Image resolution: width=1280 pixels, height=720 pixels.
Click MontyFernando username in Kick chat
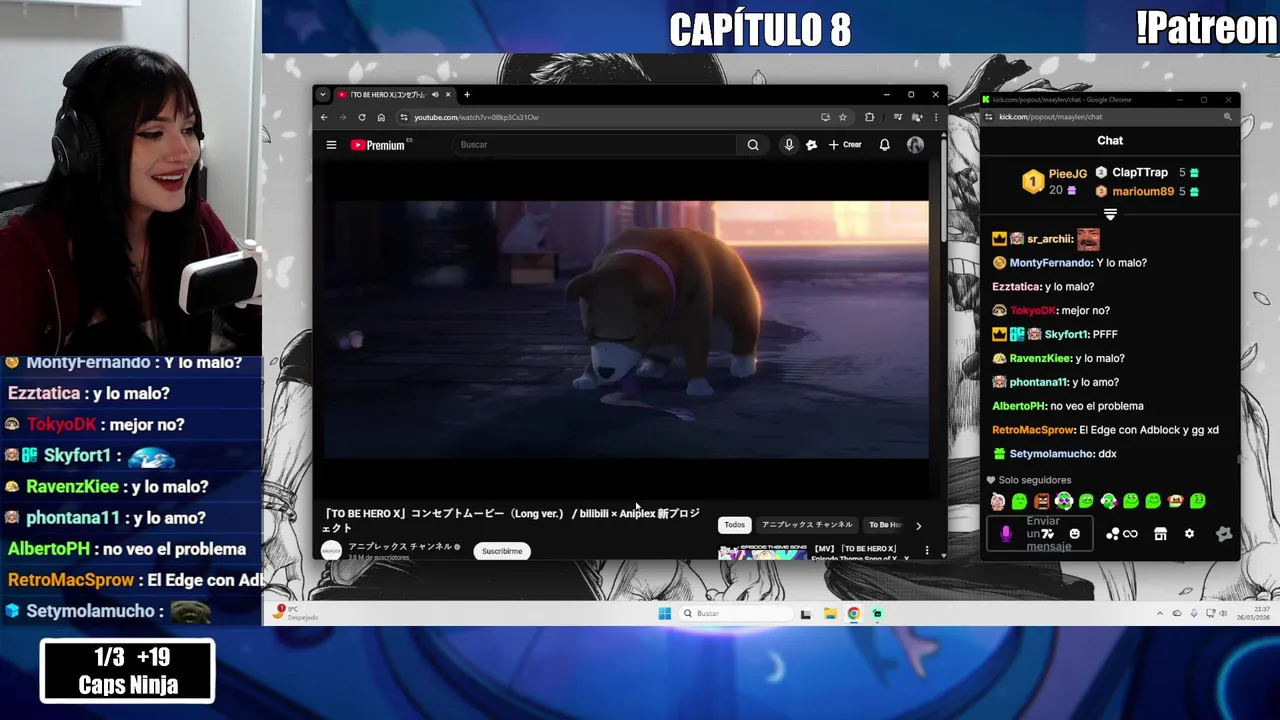point(1050,263)
